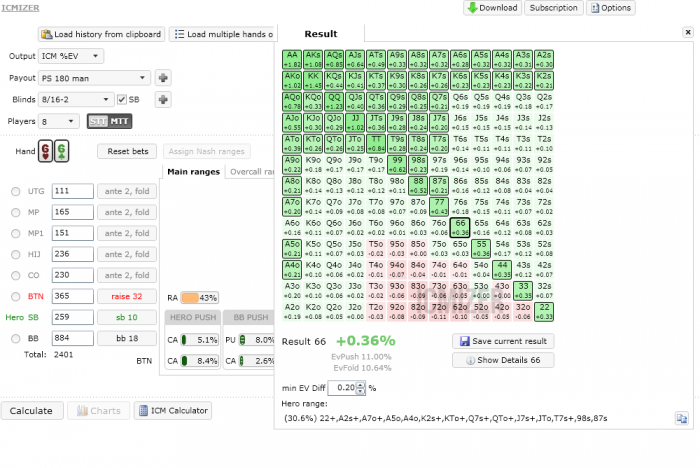Click MP ante 2, fold button
700x468 pixels.
click(x=127, y=213)
